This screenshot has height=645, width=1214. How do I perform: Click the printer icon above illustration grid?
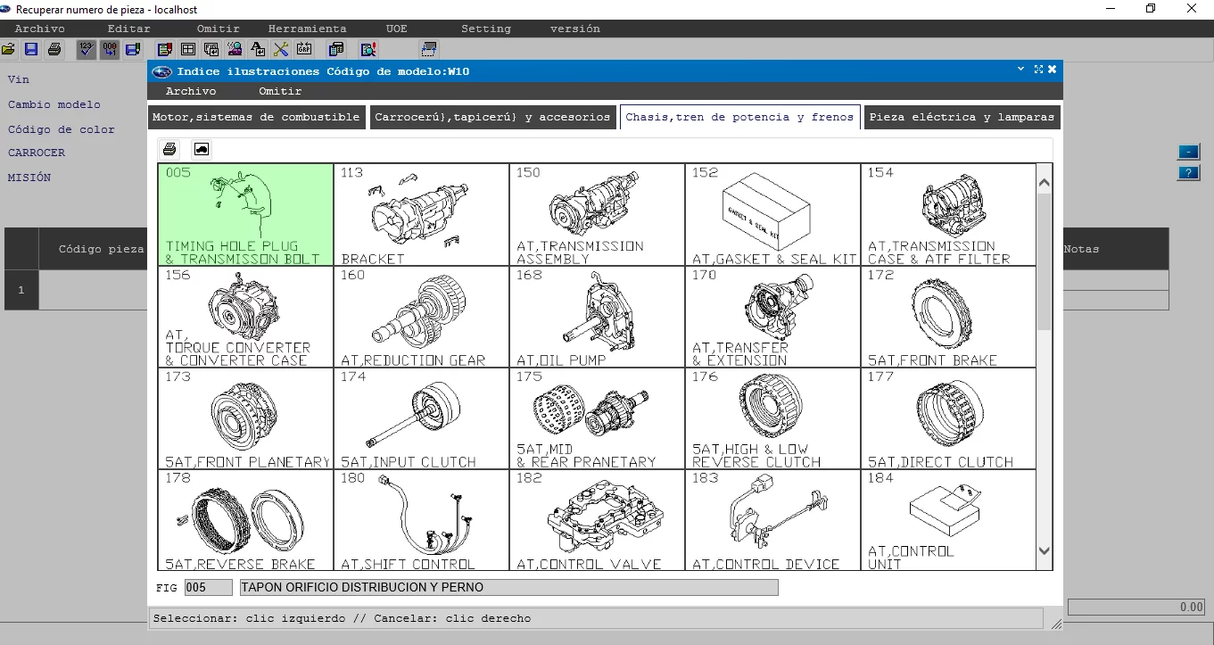170,149
